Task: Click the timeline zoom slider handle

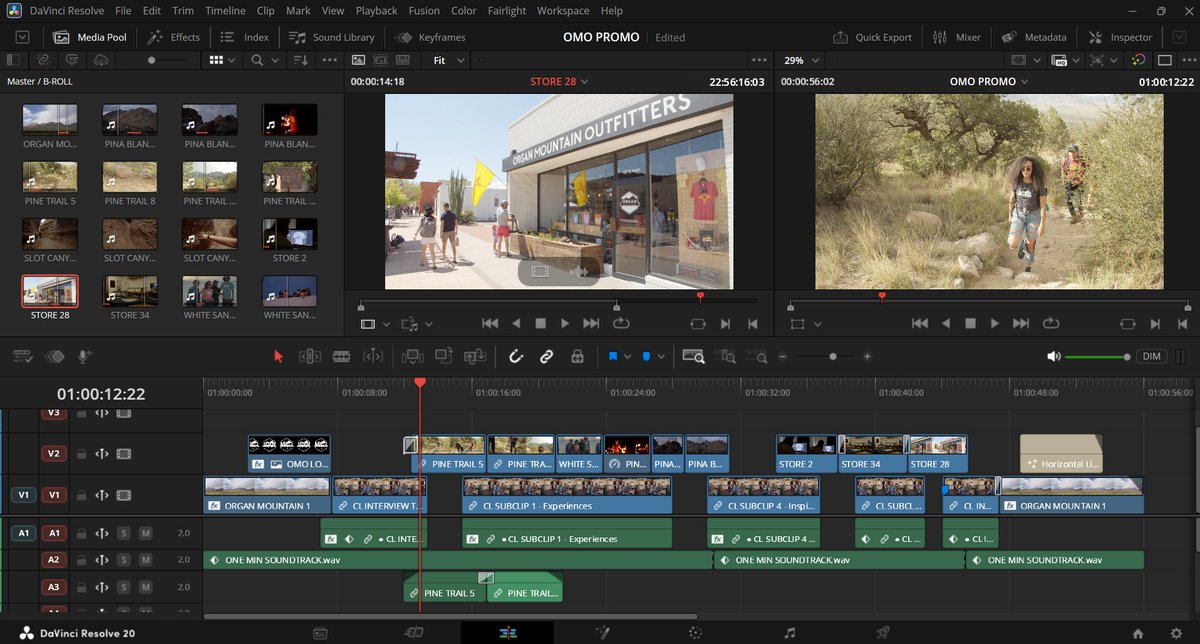Action: click(x=832, y=357)
